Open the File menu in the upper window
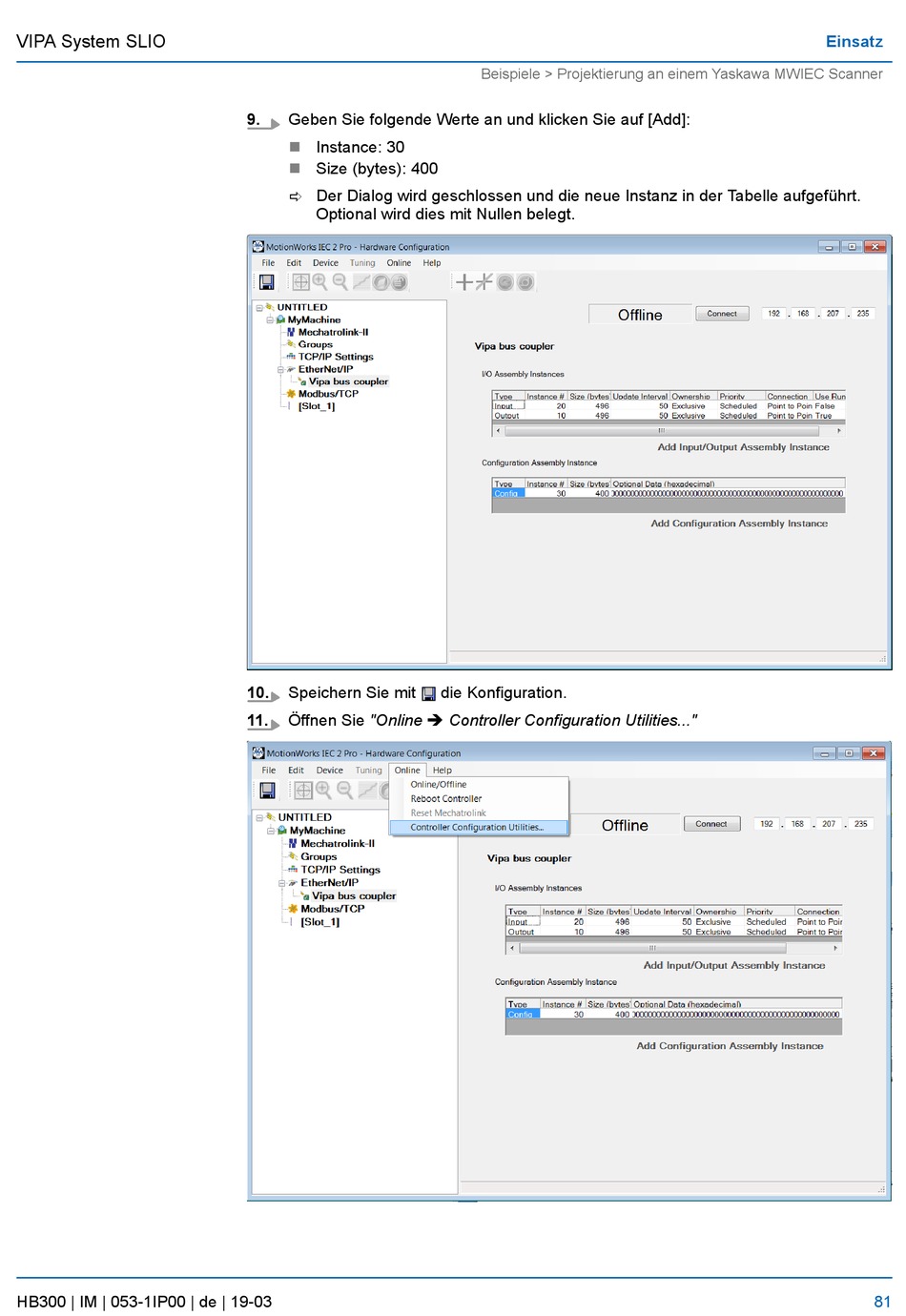906x1316 pixels. coord(268,263)
